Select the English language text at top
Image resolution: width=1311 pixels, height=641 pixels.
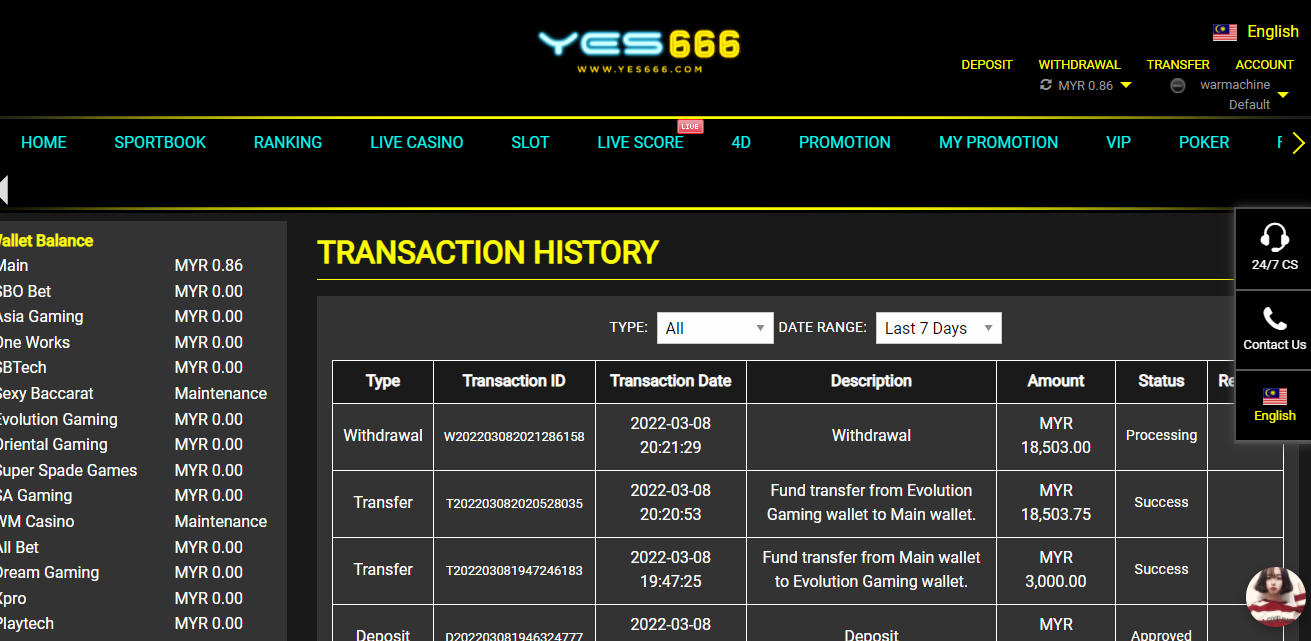click(1272, 32)
